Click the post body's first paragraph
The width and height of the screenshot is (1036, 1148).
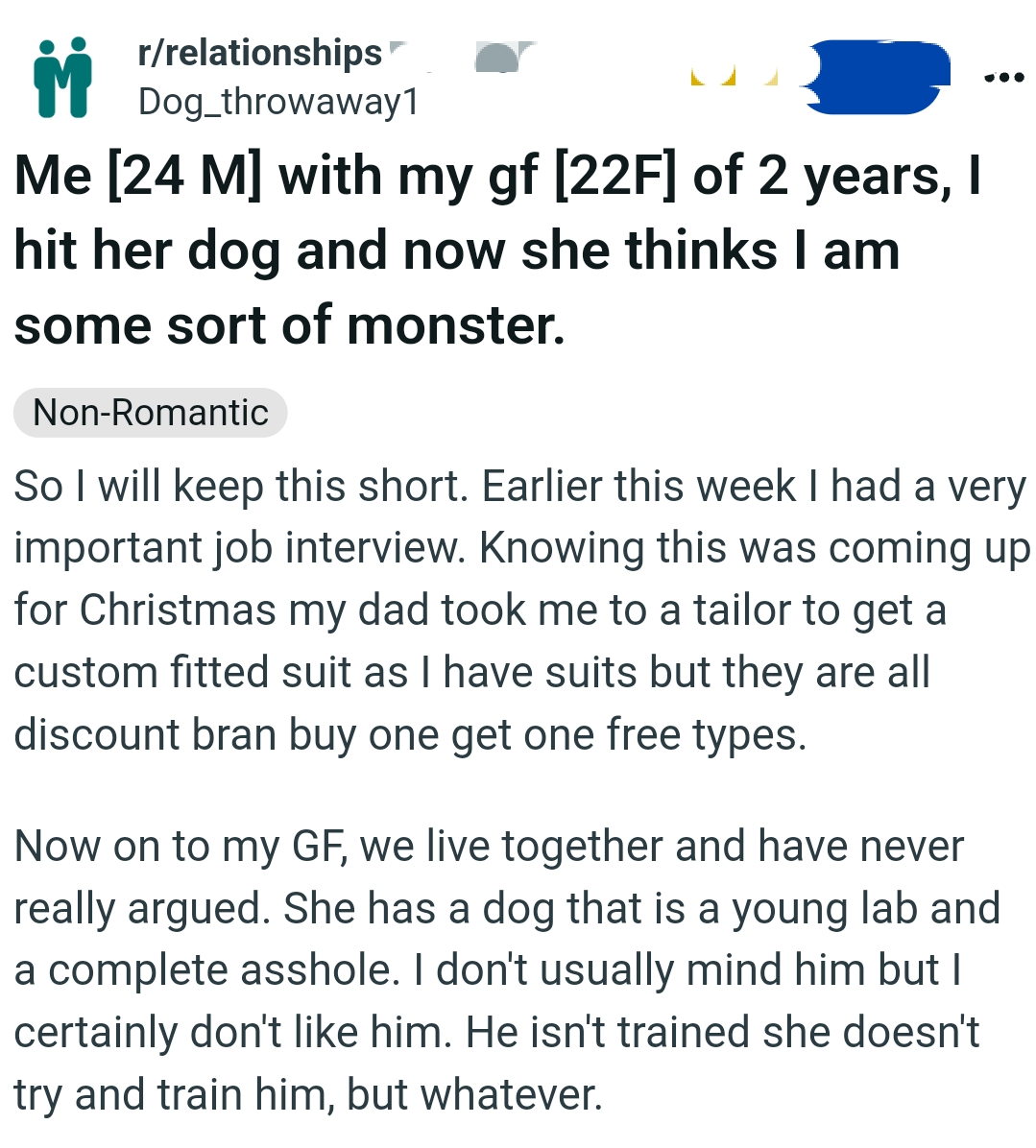tap(518, 610)
